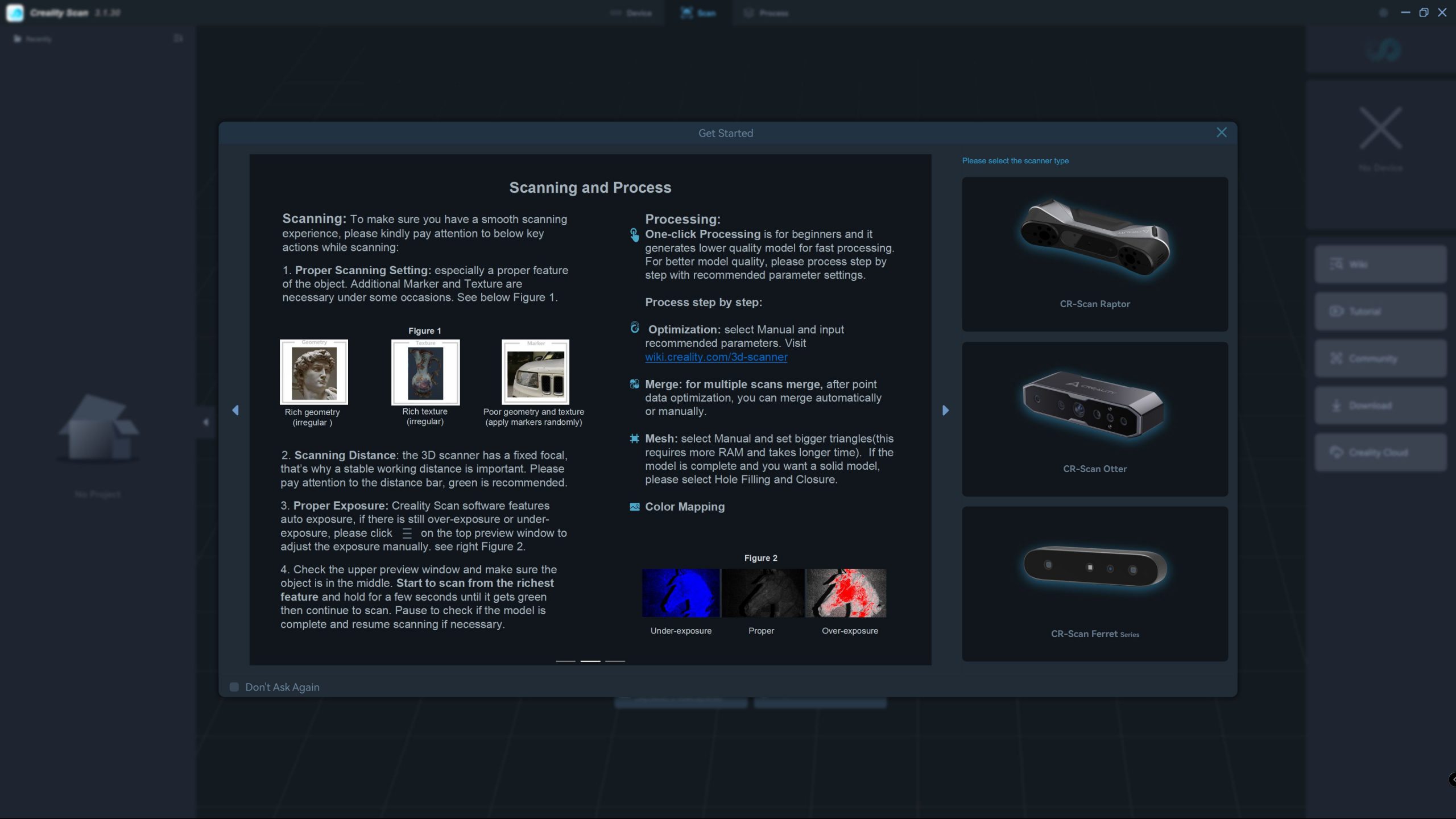Jump to the first slide indicator
The image size is (1456, 819).
point(565,661)
